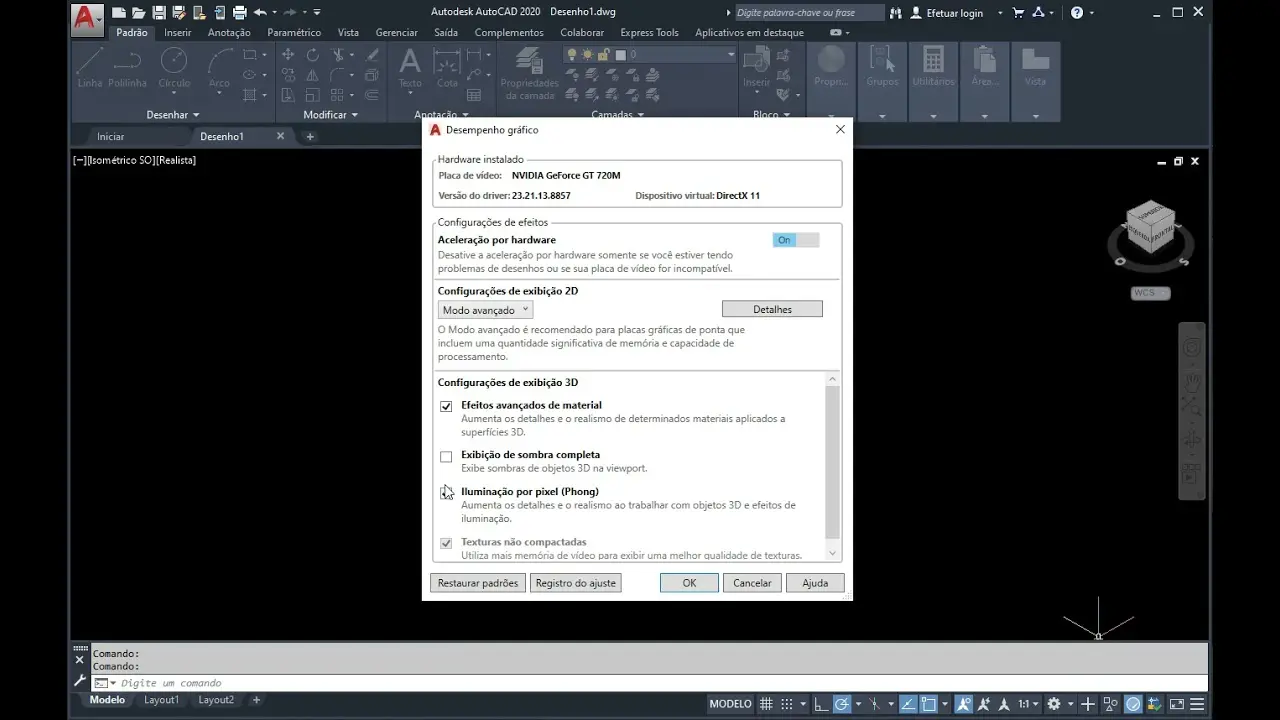The image size is (1280, 720).
Task: Enable Exibição de sombra completa
Action: click(445, 456)
